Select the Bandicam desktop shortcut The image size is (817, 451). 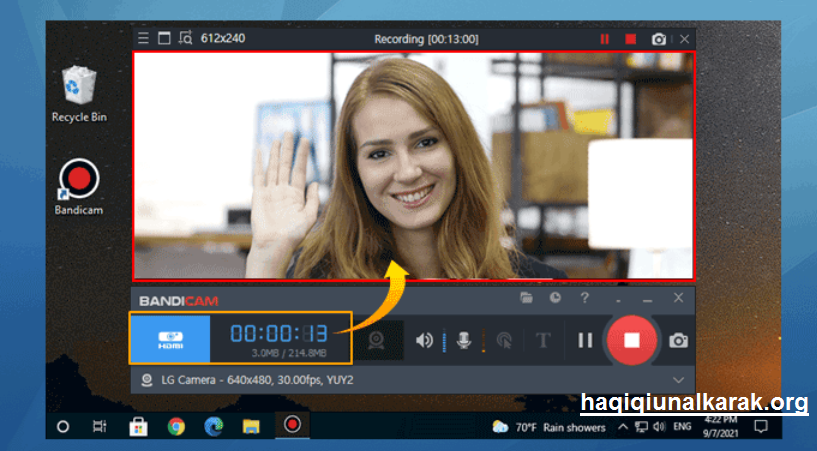click(x=79, y=187)
